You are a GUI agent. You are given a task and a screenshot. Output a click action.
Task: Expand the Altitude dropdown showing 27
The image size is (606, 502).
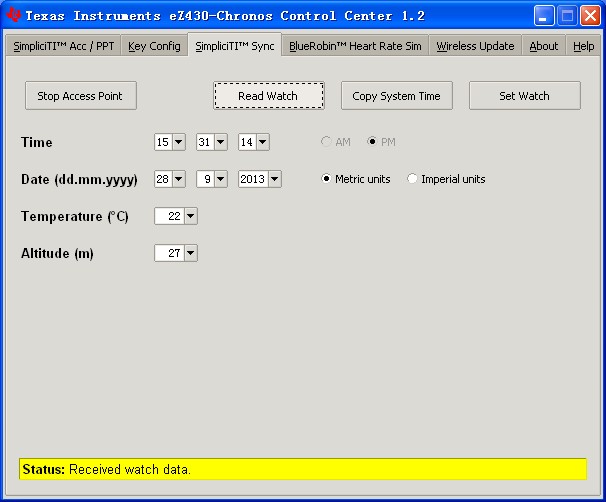(x=191, y=253)
